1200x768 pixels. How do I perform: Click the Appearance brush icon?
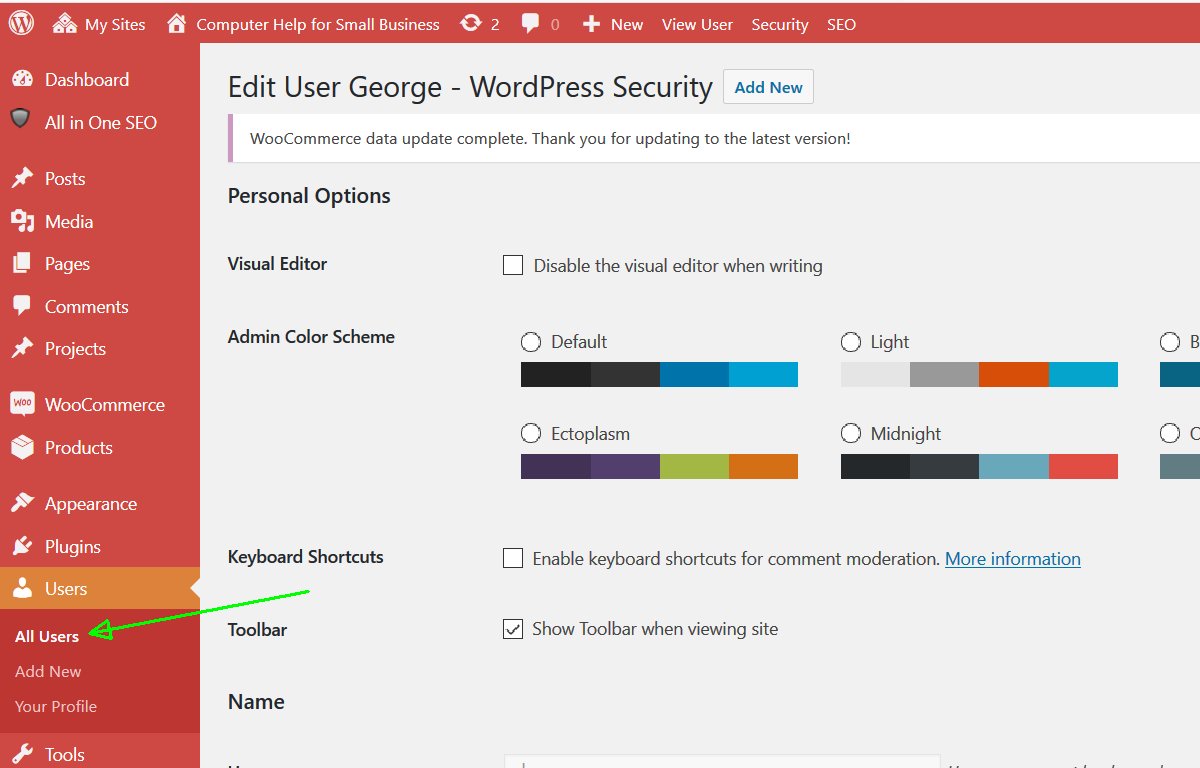tap(22, 503)
